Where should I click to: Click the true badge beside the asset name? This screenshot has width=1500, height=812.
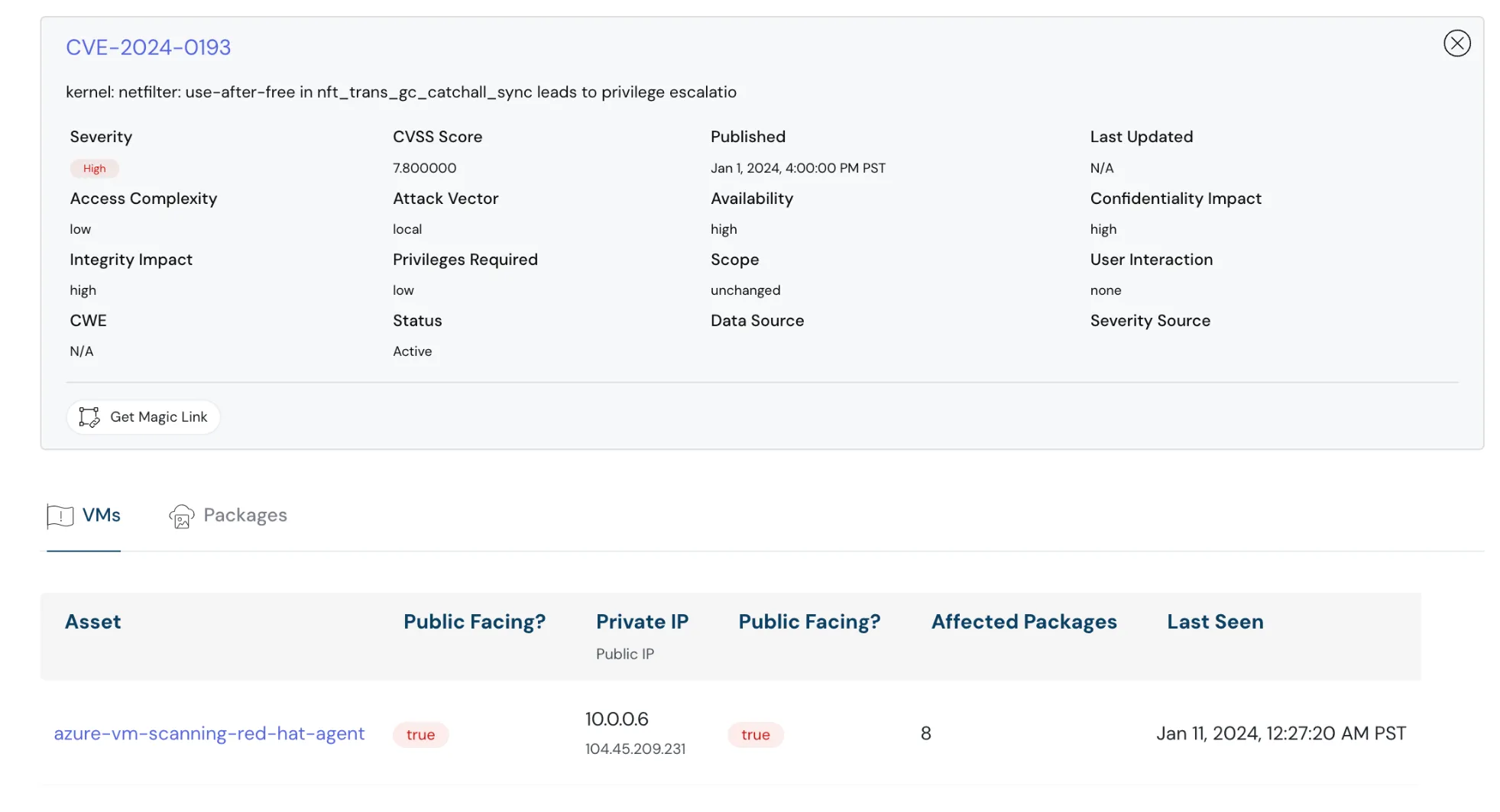click(x=420, y=735)
